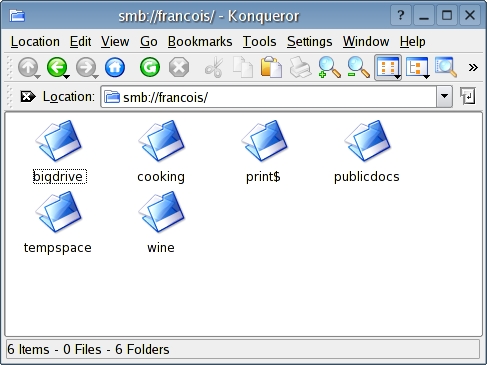Zoom out with the magnifier minus icon

point(358,67)
